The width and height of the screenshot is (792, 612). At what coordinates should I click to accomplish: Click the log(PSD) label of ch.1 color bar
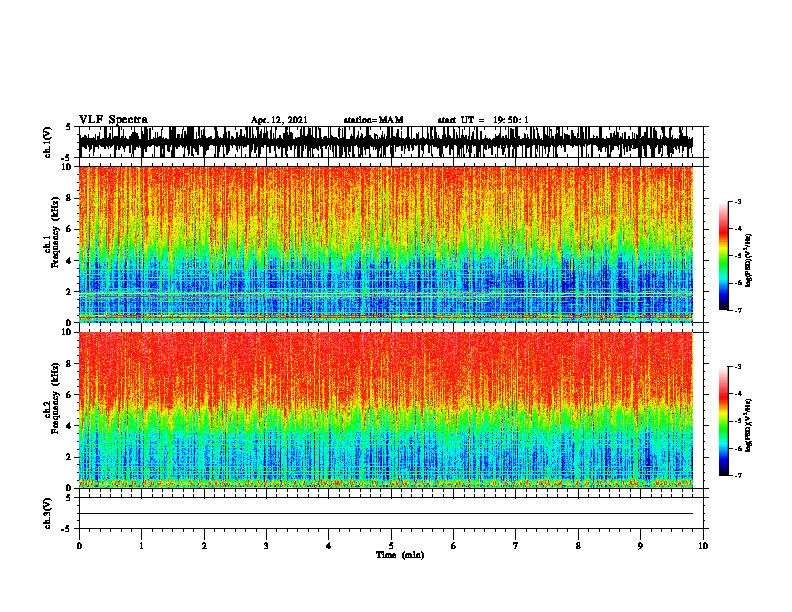(x=748, y=260)
